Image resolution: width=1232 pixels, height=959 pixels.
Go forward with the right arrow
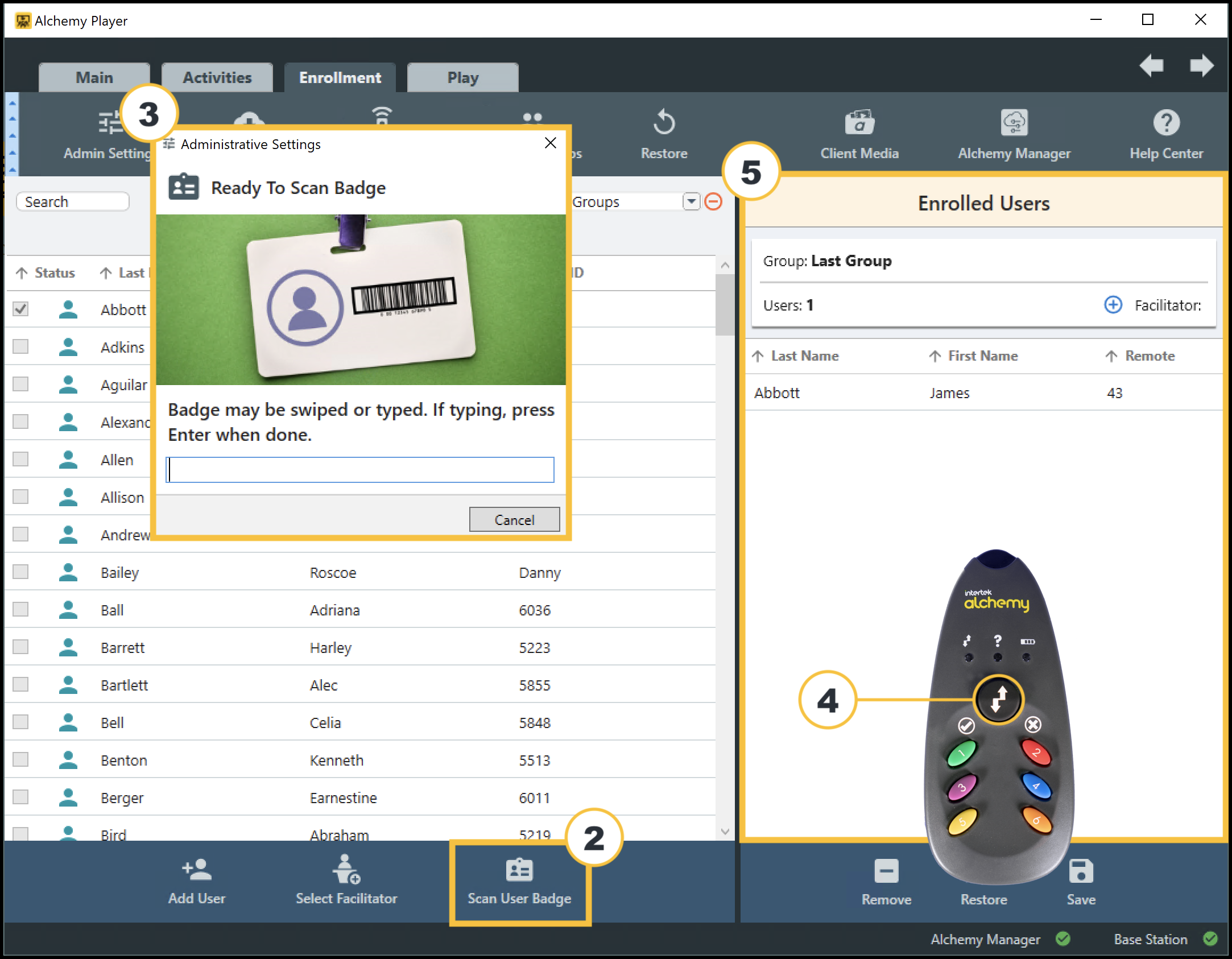(x=1201, y=65)
